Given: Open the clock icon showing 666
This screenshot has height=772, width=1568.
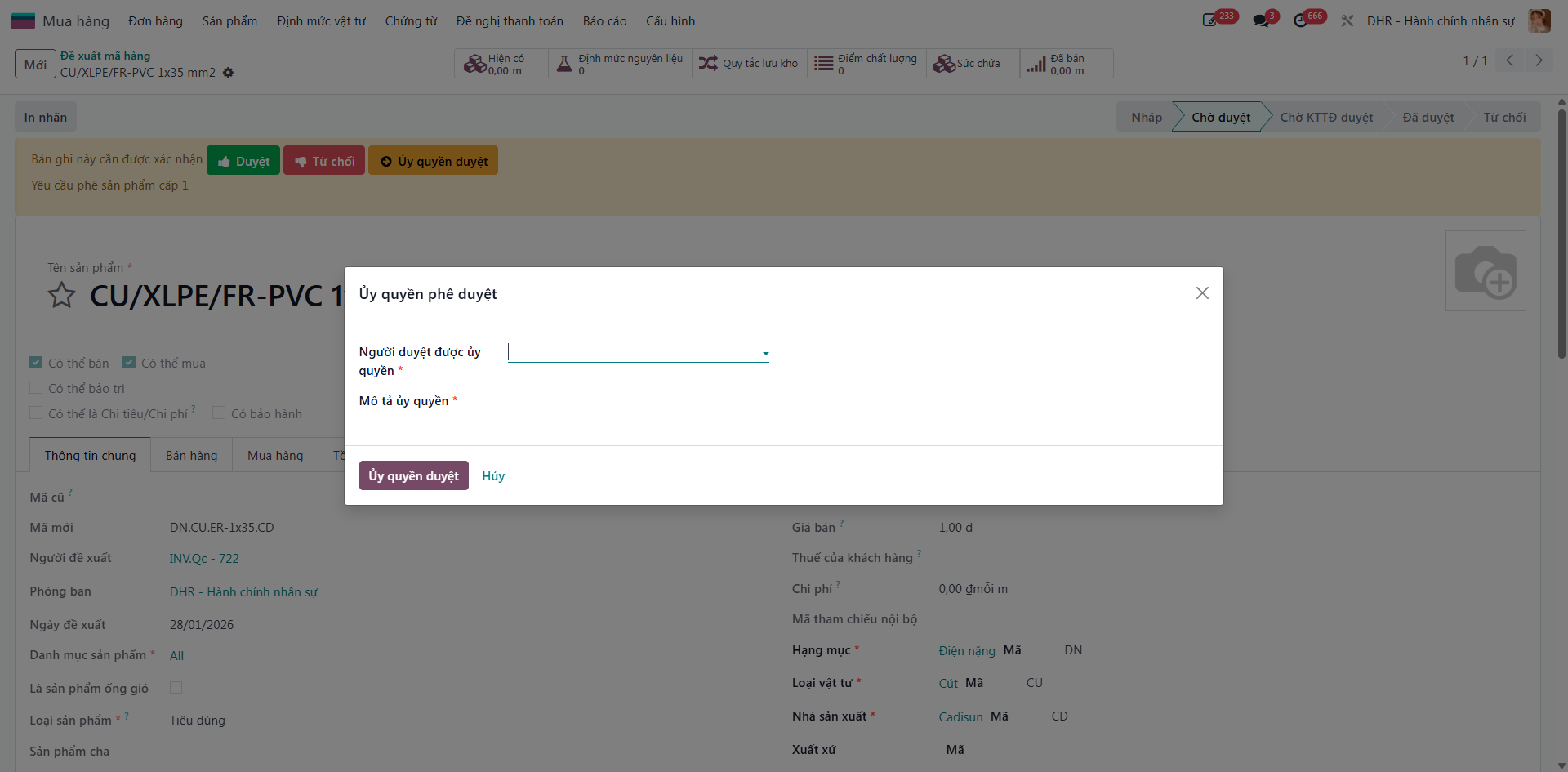Looking at the screenshot, I should tap(1301, 20).
